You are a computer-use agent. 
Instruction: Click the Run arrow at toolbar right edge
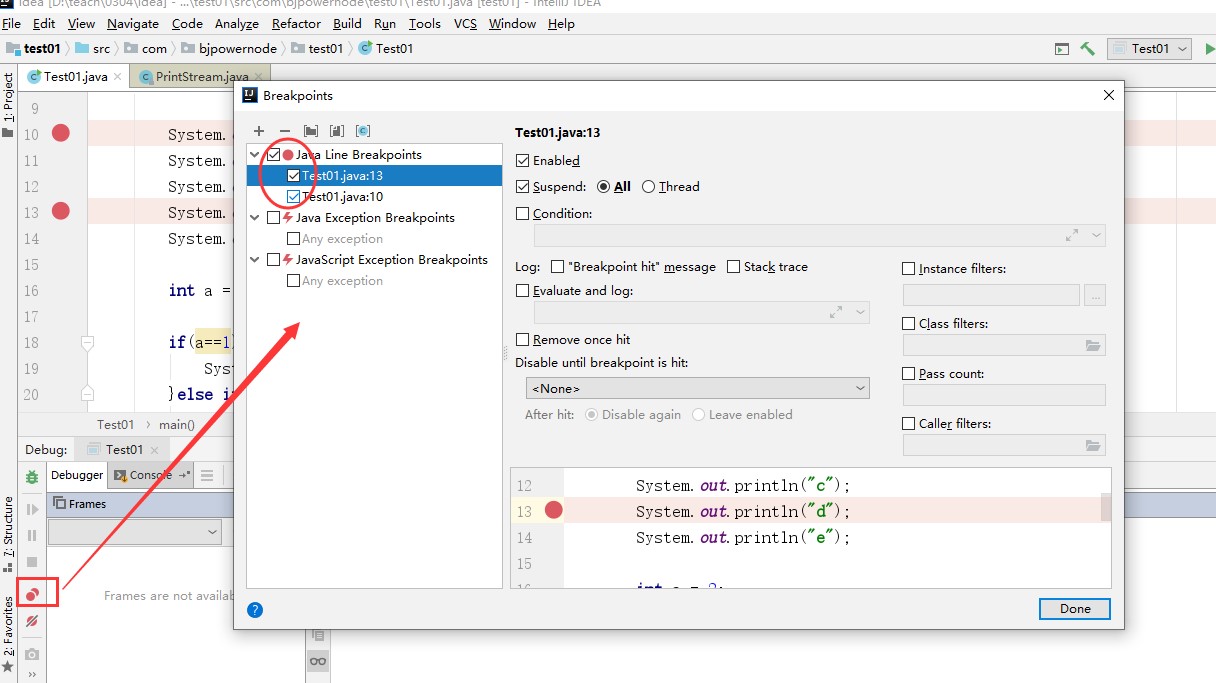click(1210, 48)
